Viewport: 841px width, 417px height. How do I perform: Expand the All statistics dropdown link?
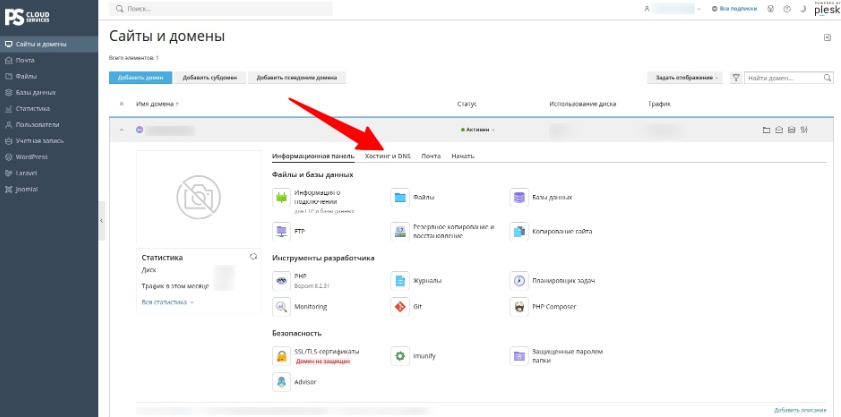168,302
